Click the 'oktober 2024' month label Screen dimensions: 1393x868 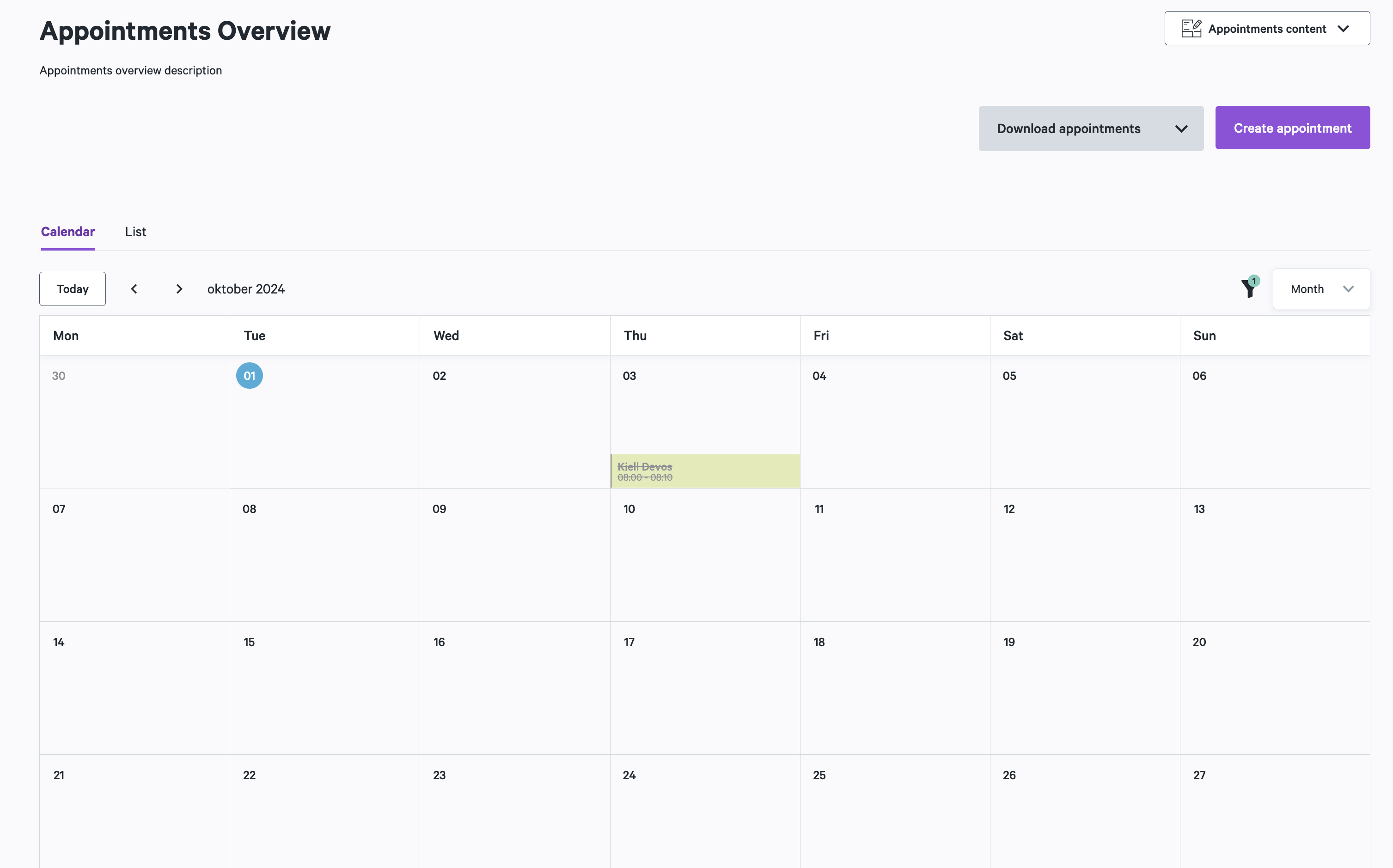point(246,289)
